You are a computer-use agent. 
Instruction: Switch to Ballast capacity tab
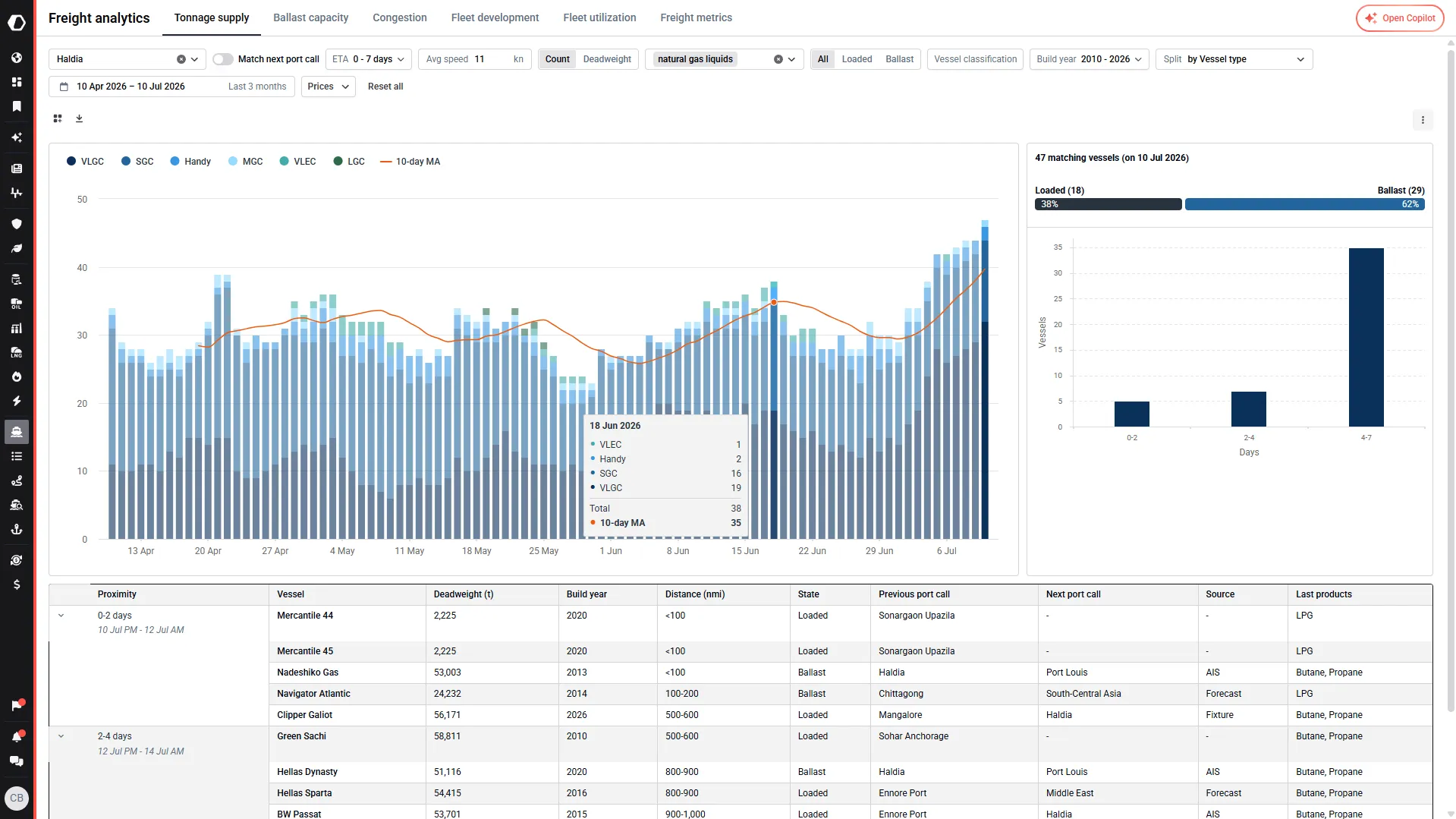(310, 17)
